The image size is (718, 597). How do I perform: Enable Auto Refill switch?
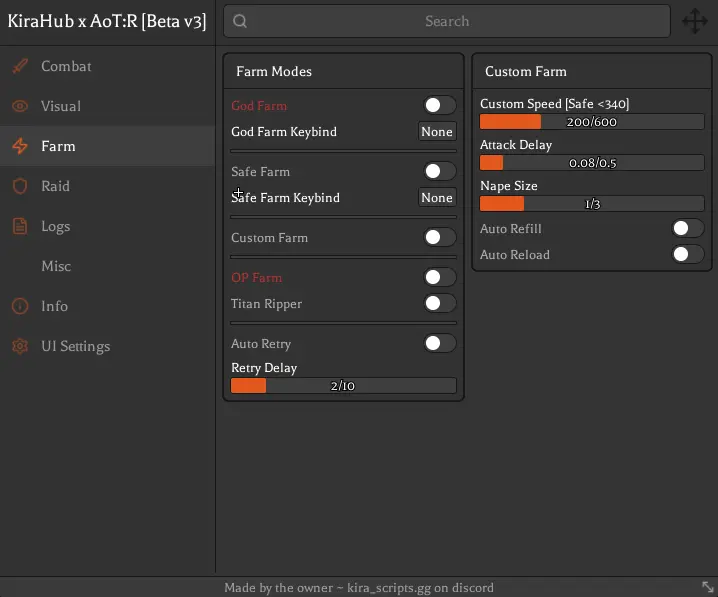click(x=687, y=228)
